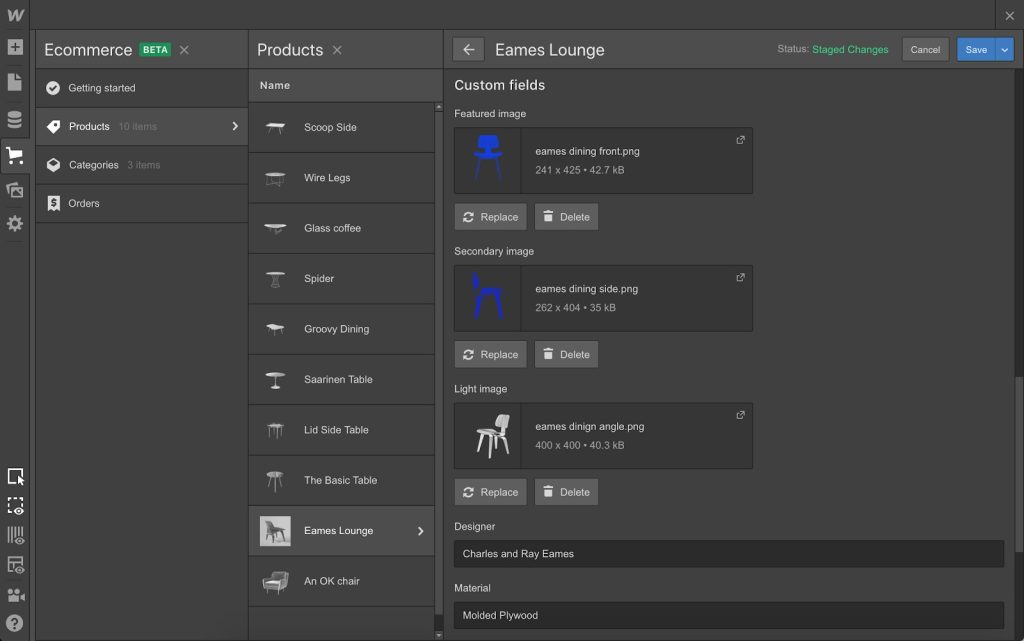Viewport: 1024px width, 641px height.
Task: Toggle the X-ray mode eye icon
Action: pyautogui.click(x=15, y=565)
